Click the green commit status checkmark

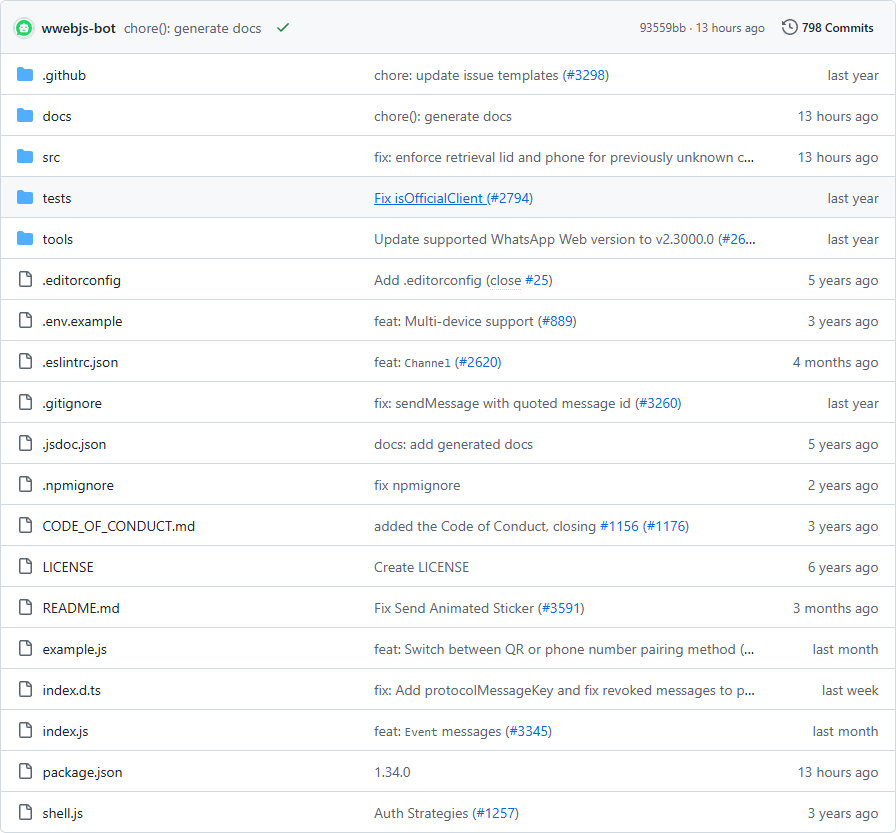tap(283, 27)
